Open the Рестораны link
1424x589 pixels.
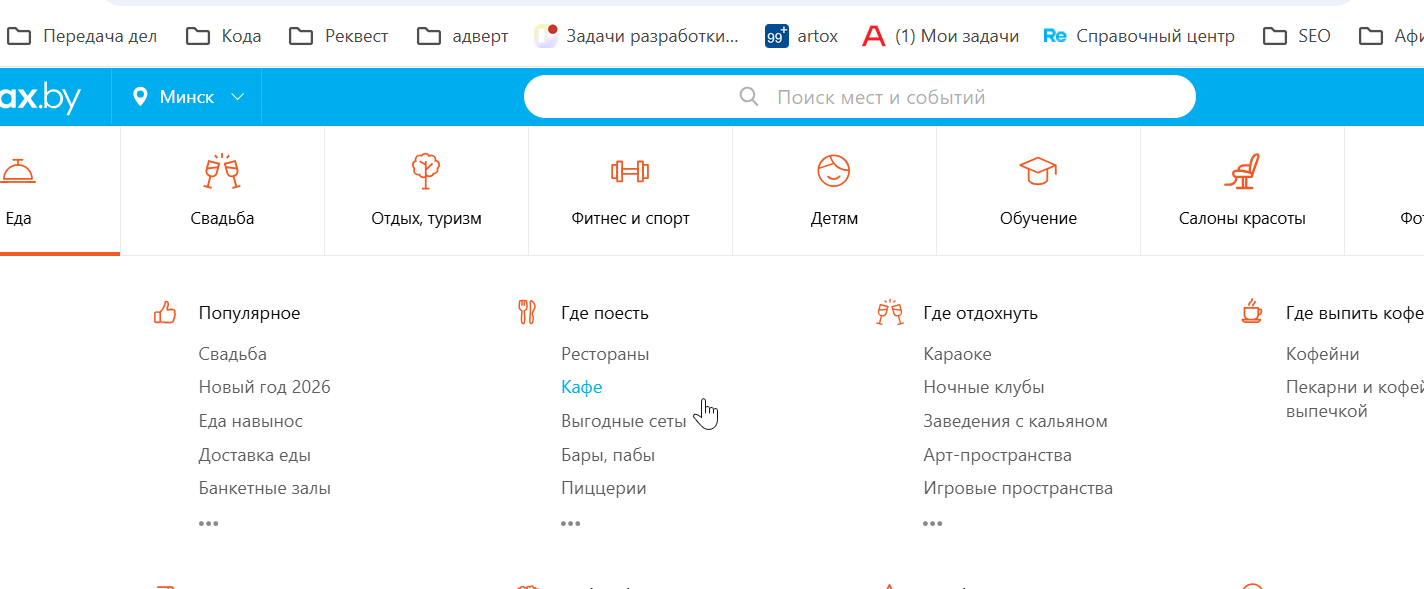coord(605,354)
